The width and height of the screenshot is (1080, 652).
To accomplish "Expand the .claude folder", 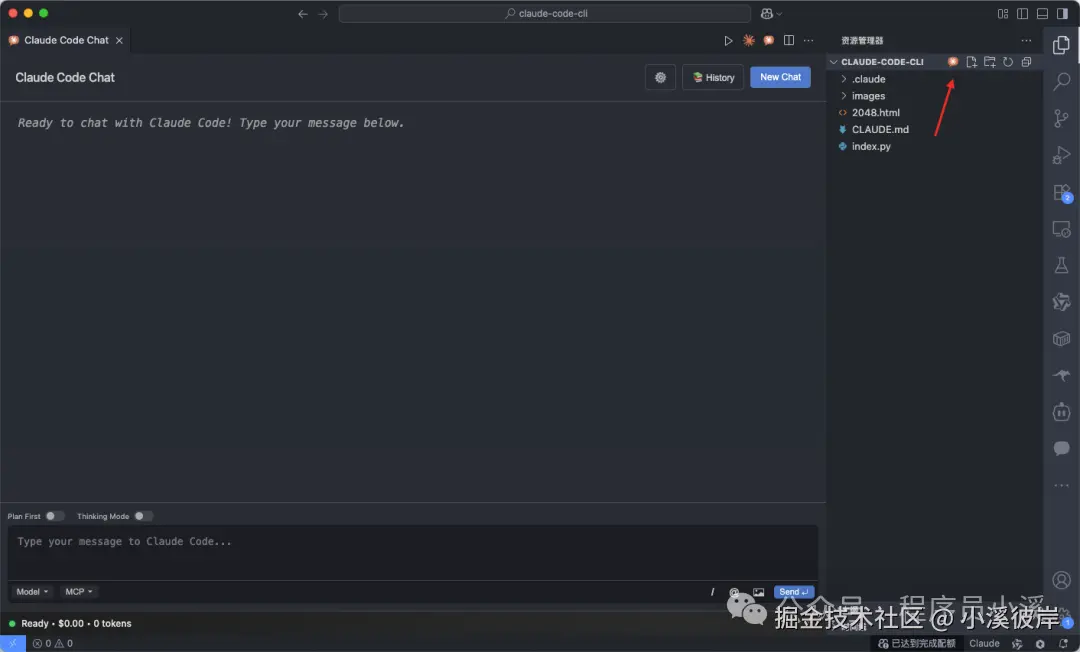I will pos(869,79).
